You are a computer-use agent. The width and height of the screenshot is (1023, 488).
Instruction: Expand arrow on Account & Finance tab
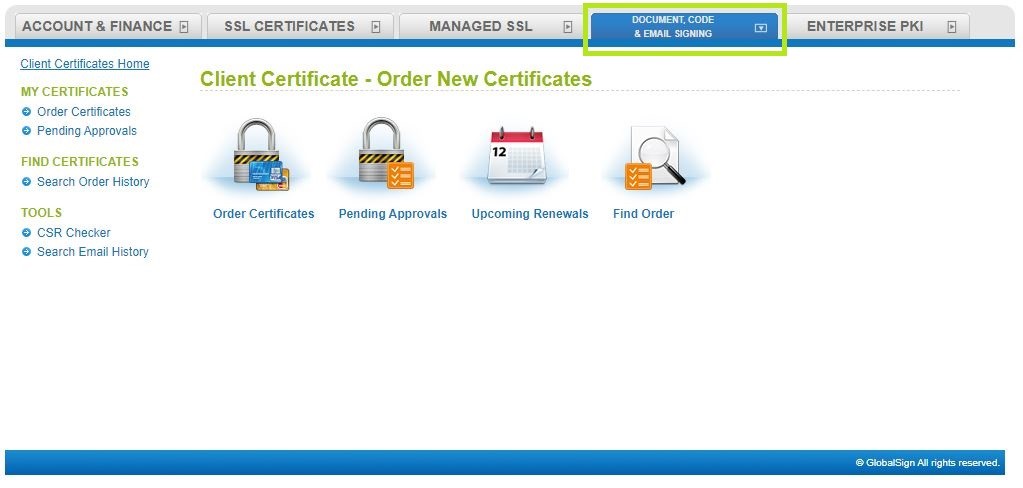coord(184,27)
